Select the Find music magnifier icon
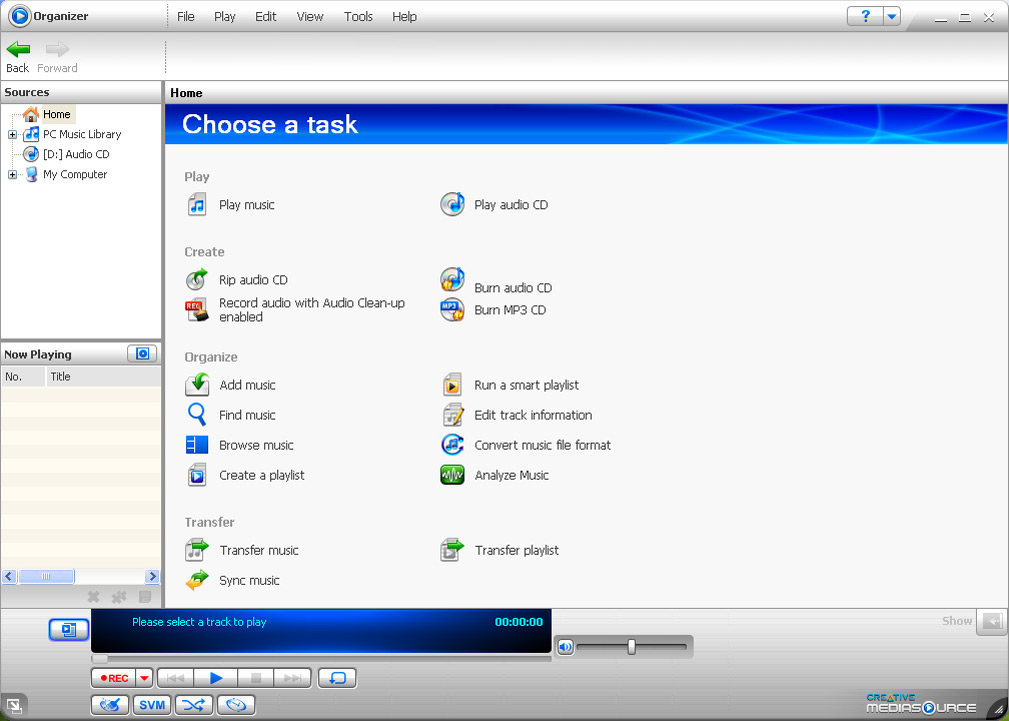The width and height of the screenshot is (1009, 721). click(197, 415)
